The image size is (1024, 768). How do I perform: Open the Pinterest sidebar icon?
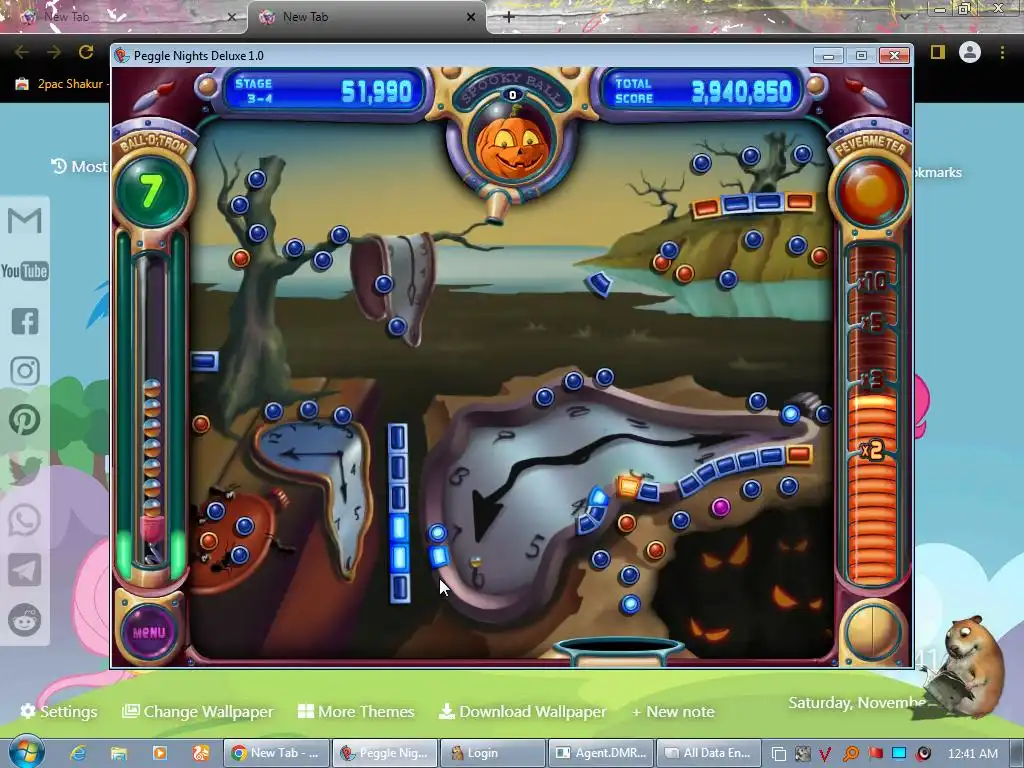[25, 420]
